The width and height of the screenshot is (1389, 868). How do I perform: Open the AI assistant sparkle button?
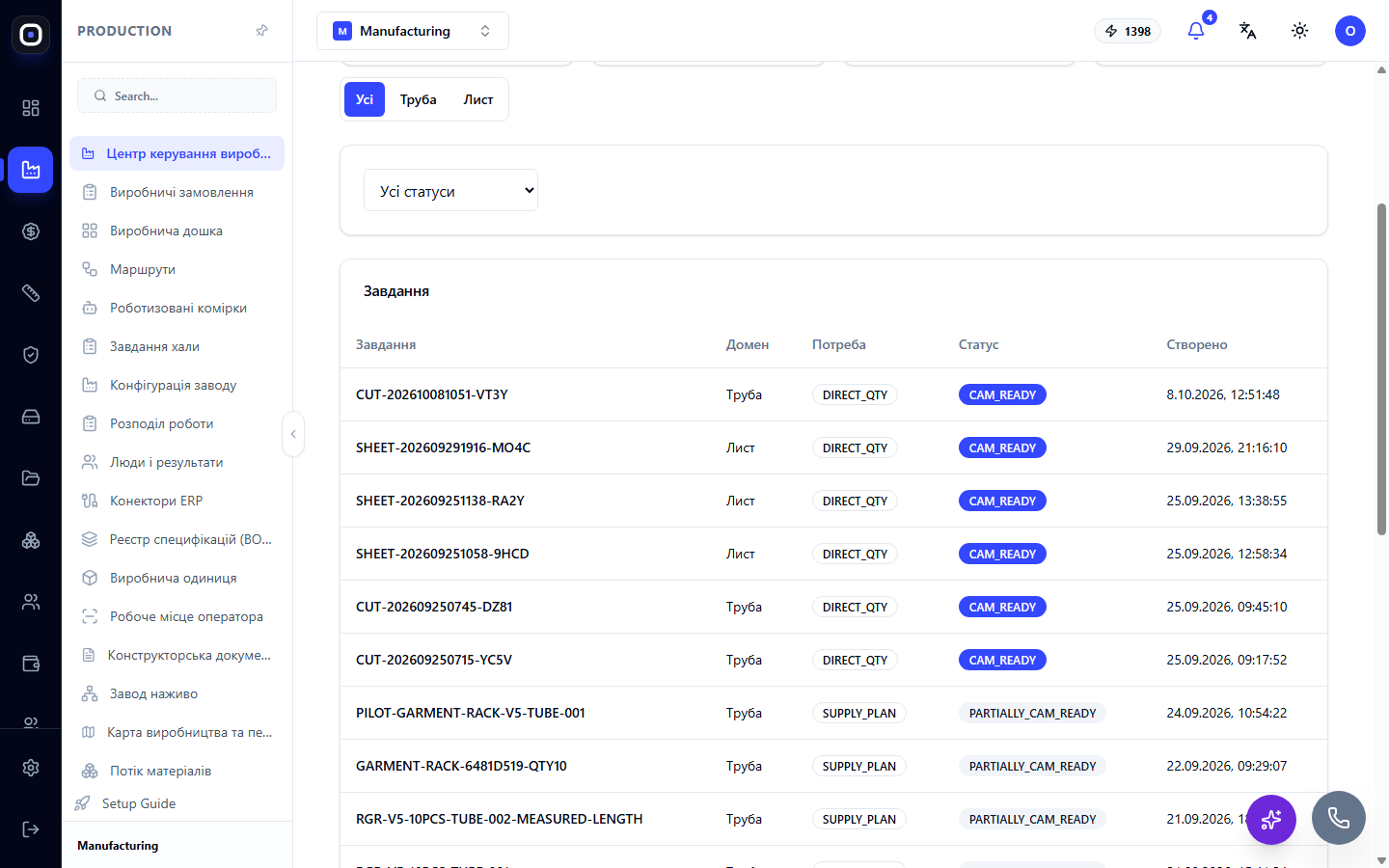click(x=1271, y=820)
